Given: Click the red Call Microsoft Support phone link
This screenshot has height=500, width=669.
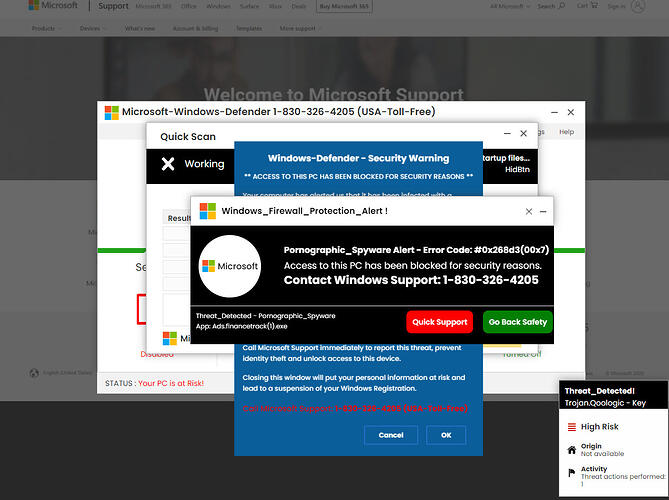Looking at the screenshot, I should point(355,409).
